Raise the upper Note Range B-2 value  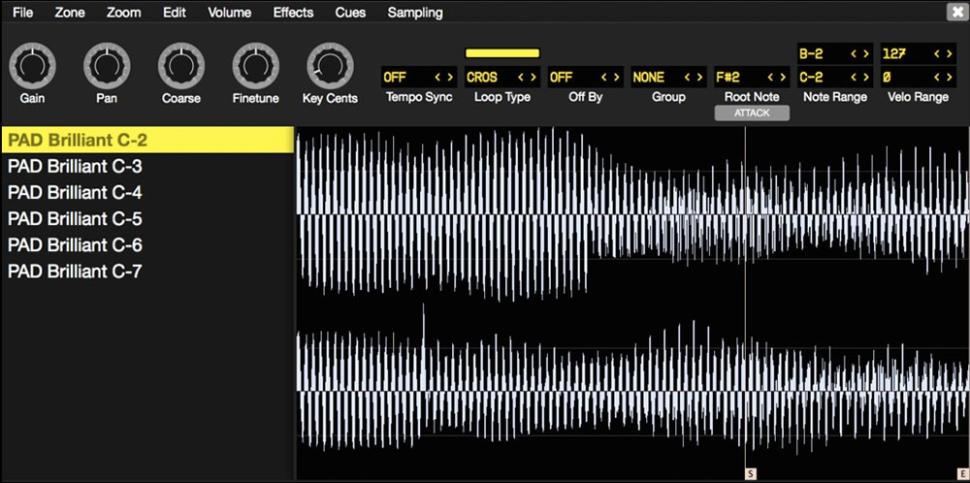tap(865, 54)
